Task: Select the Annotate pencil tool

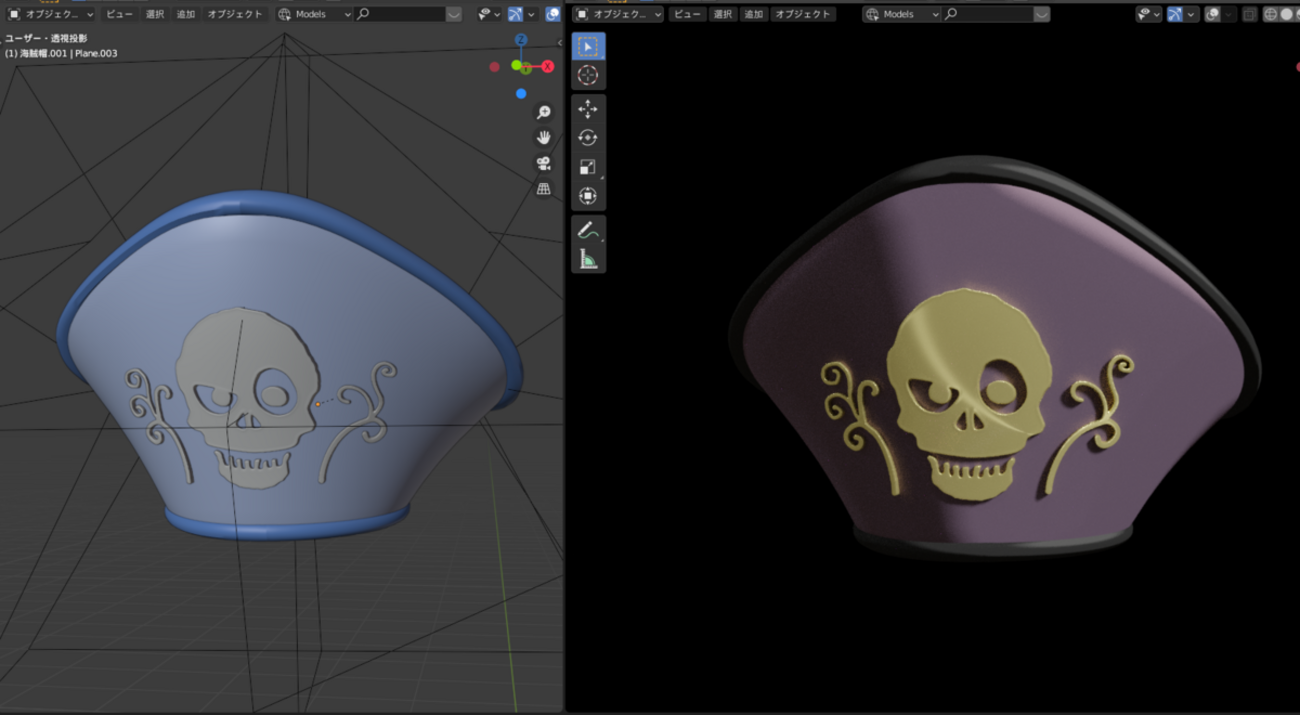Action: [588, 230]
